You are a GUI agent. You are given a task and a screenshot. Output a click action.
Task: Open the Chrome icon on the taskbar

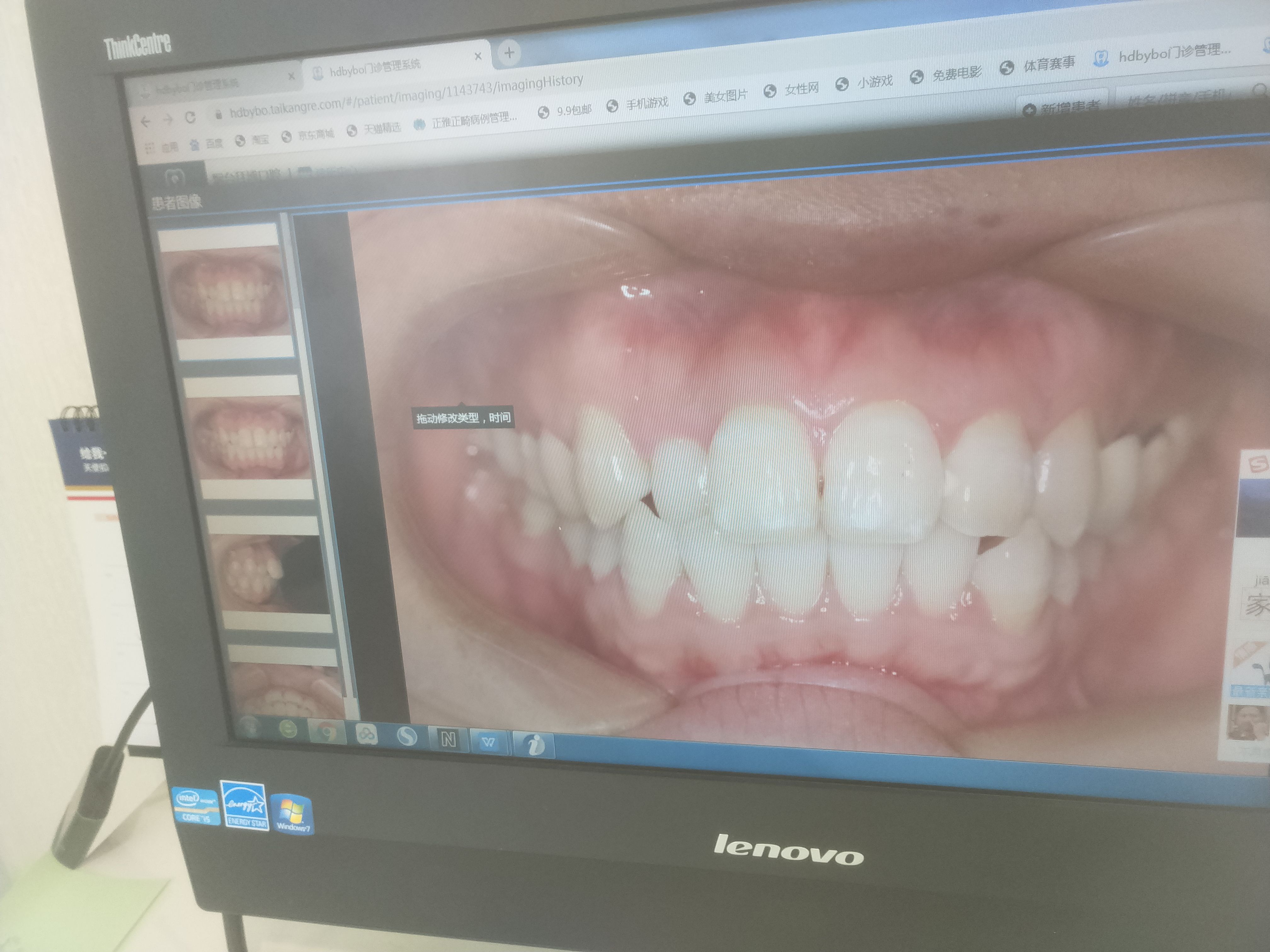[x=326, y=732]
